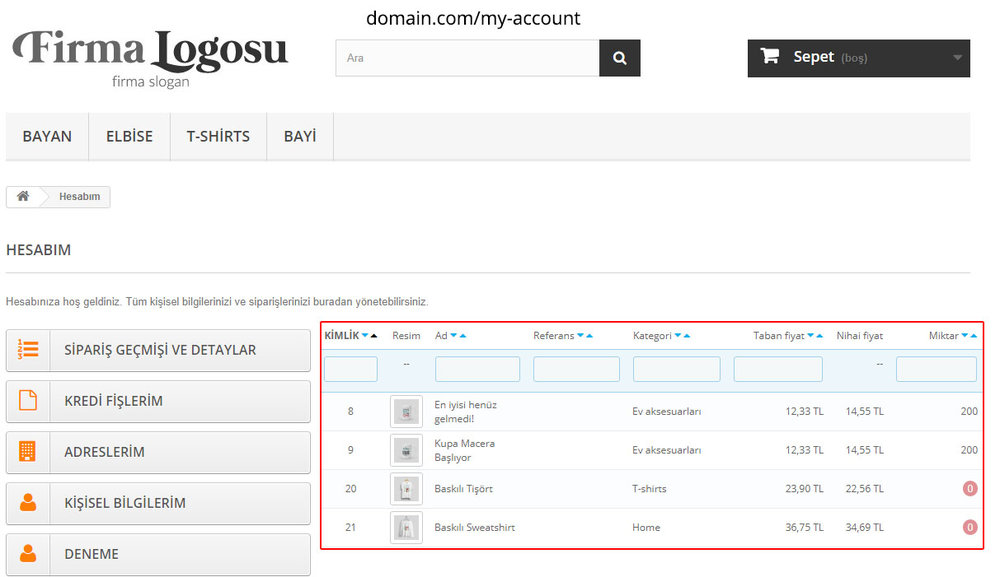
Task: Click thumbnail of Baskılı Sweatshirt
Action: click(x=406, y=527)
